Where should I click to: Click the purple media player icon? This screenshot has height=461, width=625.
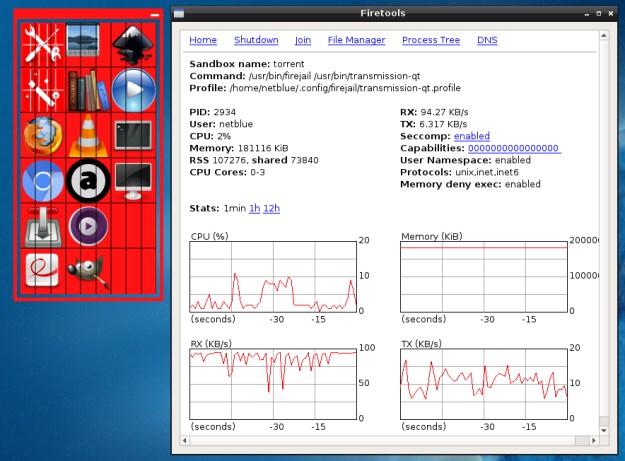(89, 226)
